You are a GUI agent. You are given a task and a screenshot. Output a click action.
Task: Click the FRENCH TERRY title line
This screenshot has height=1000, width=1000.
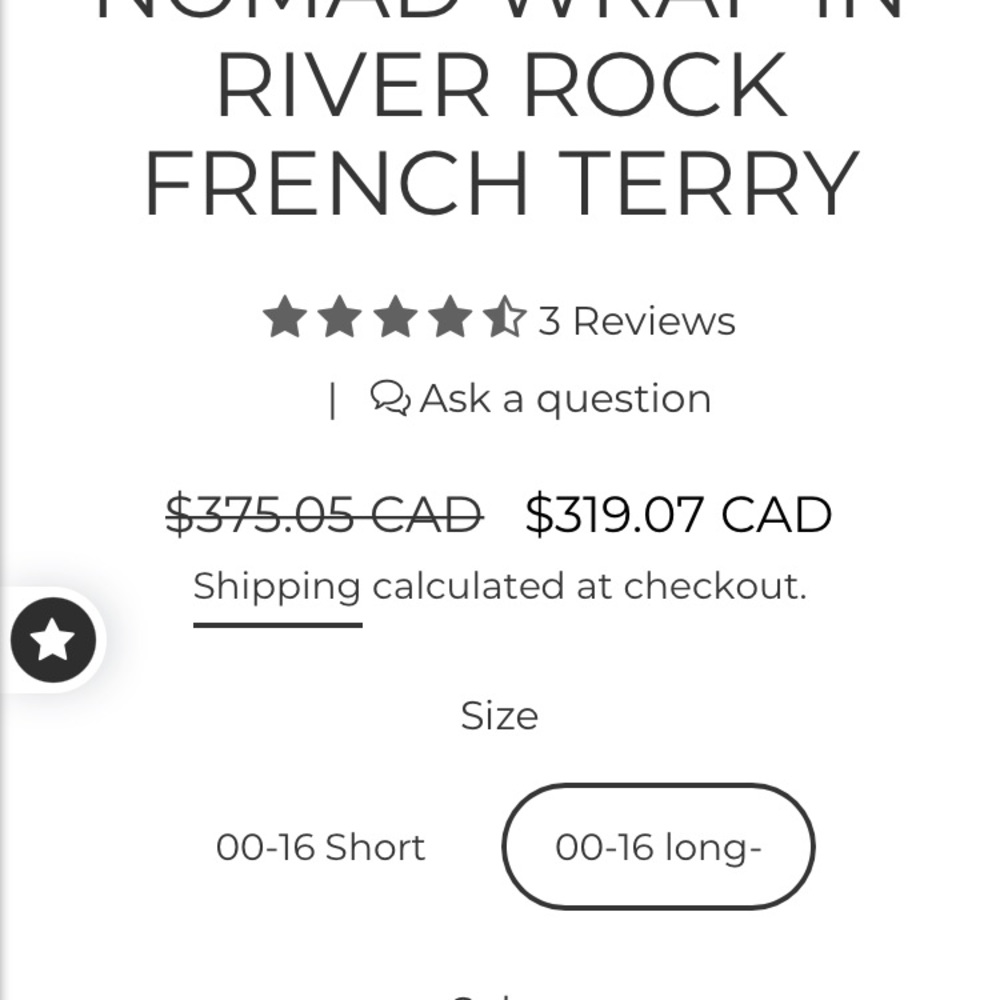(500, 183)
